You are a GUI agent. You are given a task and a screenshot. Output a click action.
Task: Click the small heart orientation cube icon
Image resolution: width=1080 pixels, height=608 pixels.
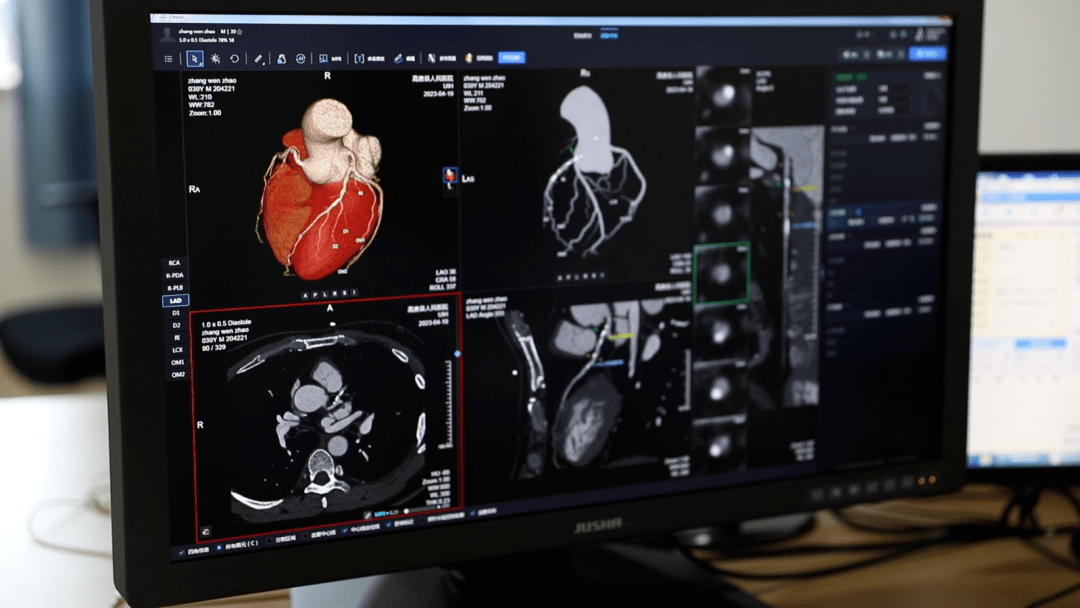449,177
